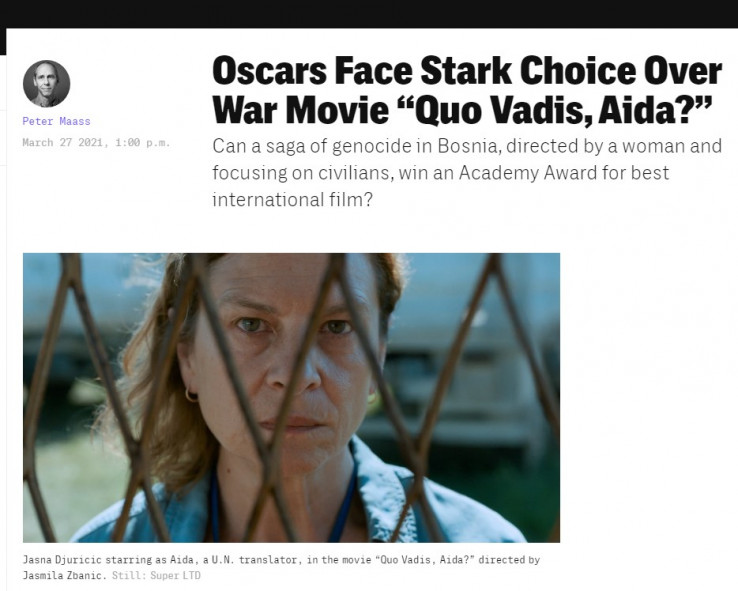
Task: Click the "Still: Super LTD" photo credit
Action: [156, 575]
